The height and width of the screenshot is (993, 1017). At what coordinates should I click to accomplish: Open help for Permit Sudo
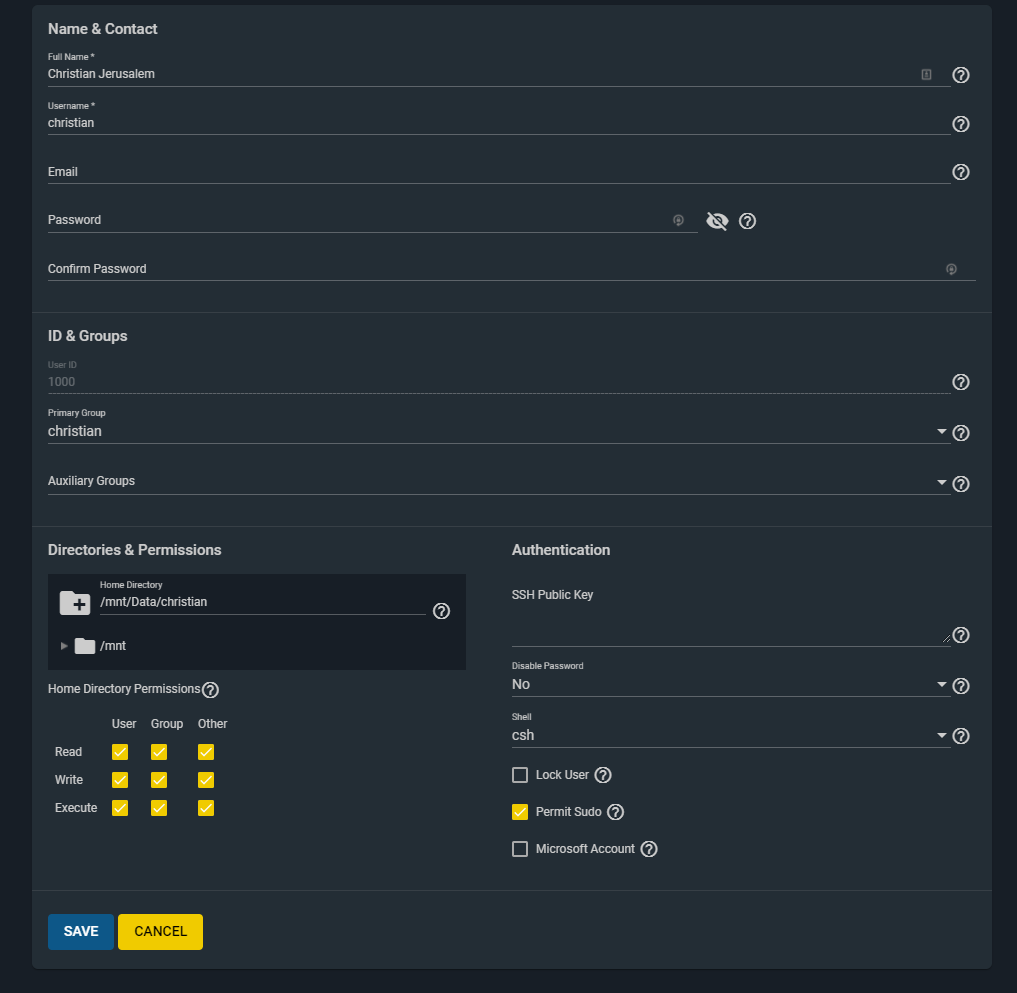click(x=615, y=812)
